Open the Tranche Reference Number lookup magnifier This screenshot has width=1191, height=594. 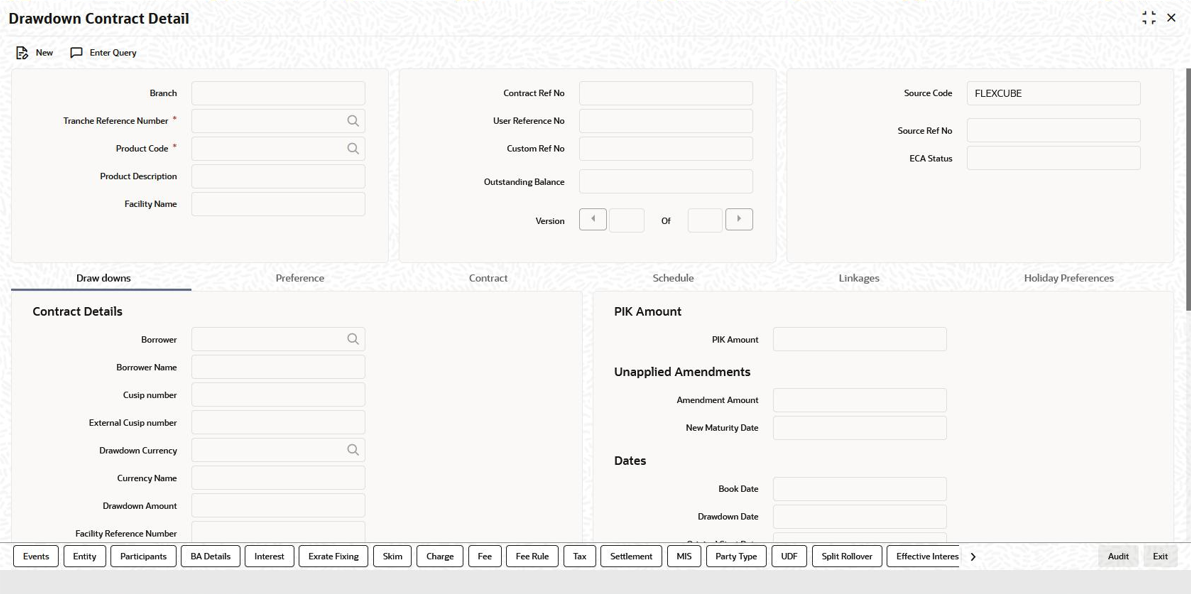[353, 120]
